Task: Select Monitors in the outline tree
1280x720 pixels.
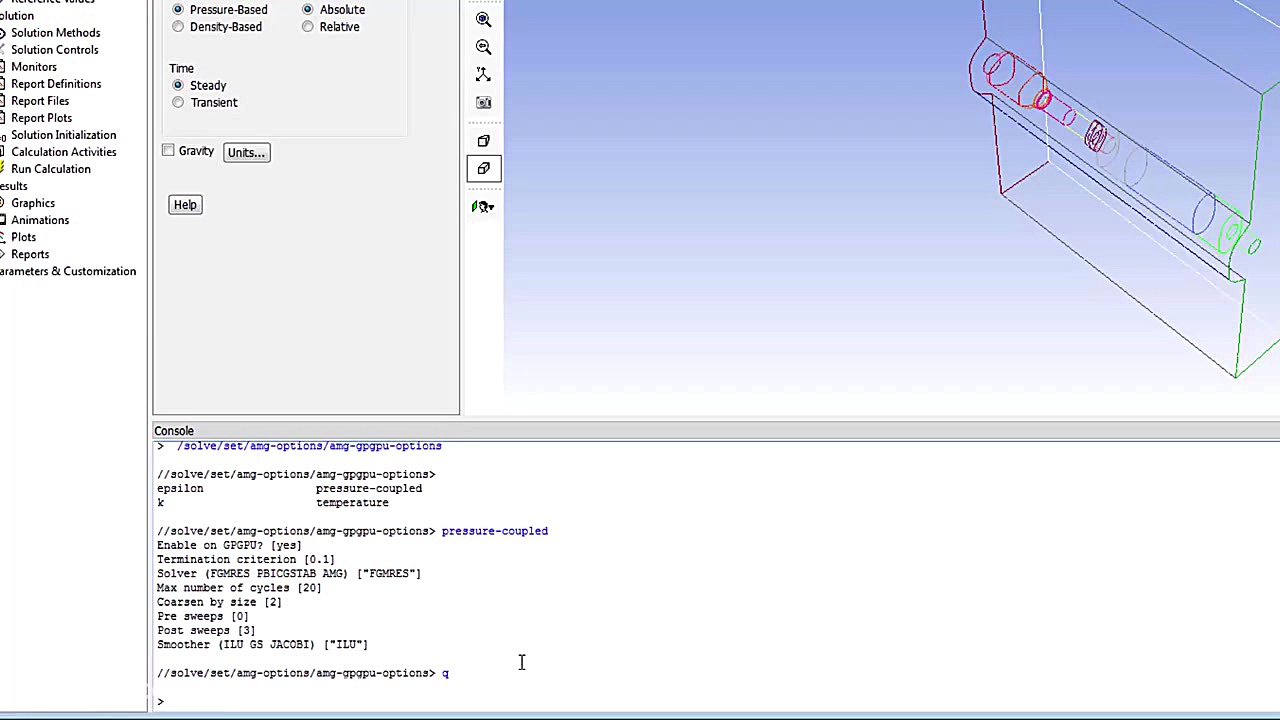Action: (33, 67)
